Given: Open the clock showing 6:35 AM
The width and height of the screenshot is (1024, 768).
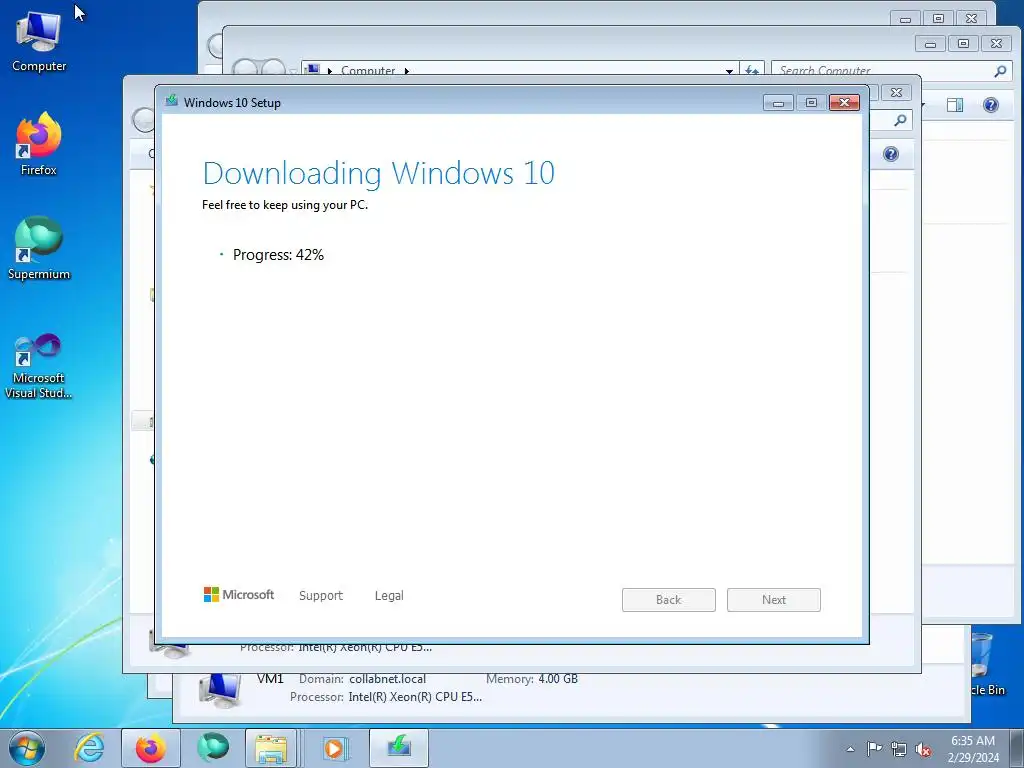Looking at the screenshot, I should (972, 749).
